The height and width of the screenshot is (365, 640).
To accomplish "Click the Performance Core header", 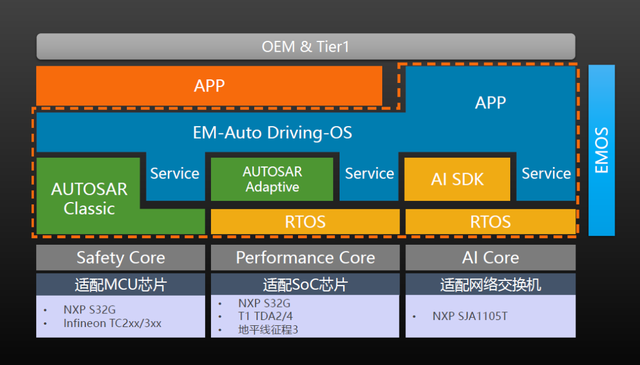I will coord(305,258).
